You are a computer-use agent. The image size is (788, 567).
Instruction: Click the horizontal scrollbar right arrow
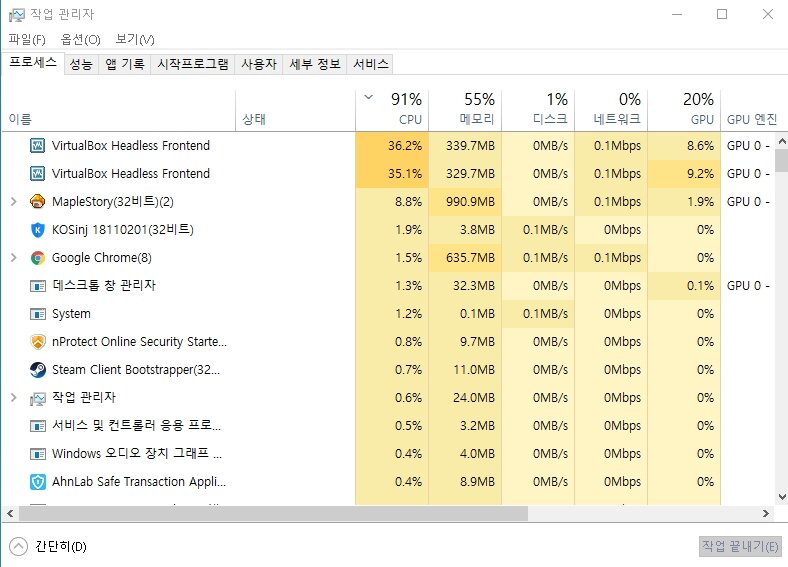click(x=765, y=514)
